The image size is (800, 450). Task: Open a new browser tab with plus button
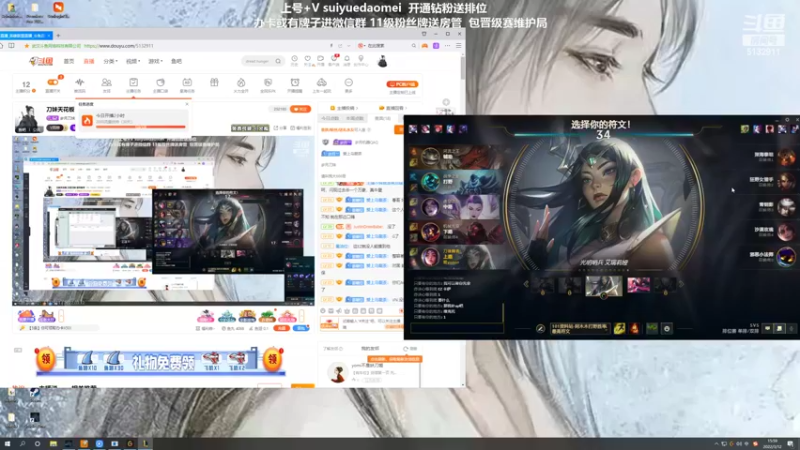[x=58, y=35]
